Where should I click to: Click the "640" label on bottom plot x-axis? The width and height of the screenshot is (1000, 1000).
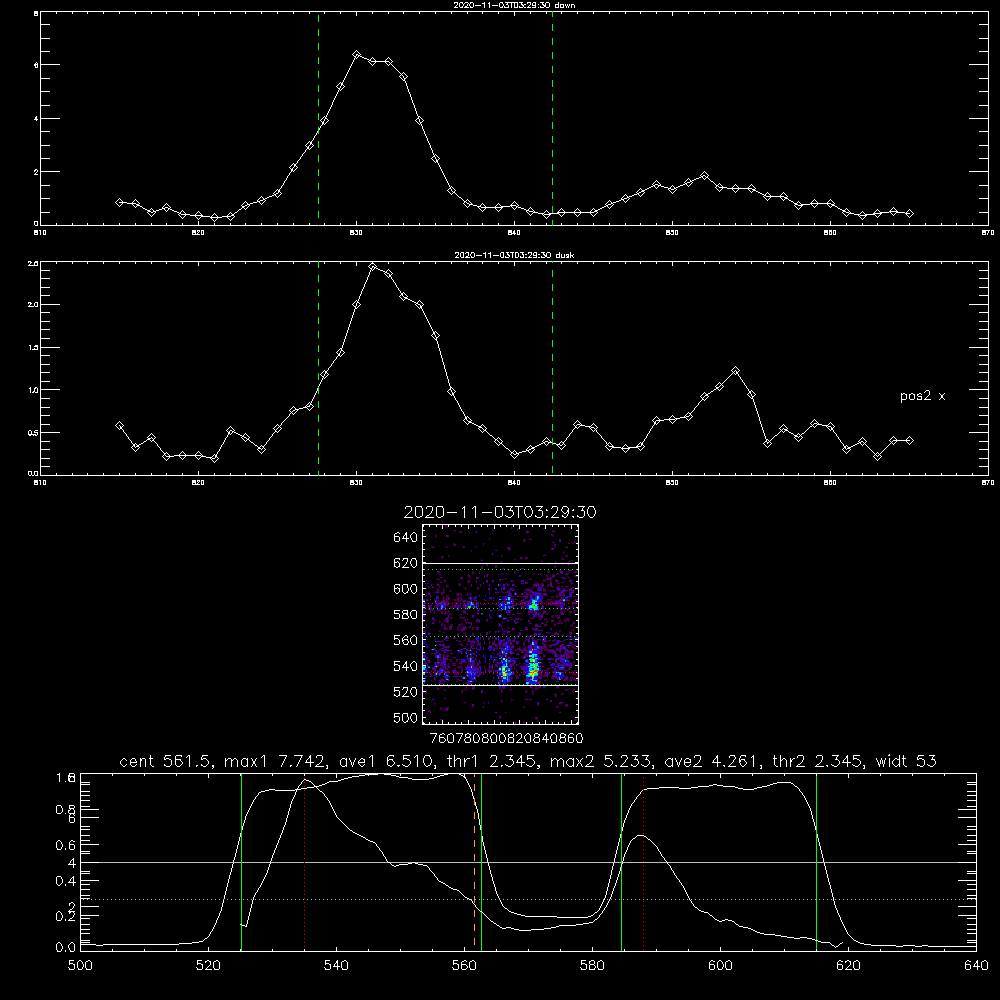pos(976,966)
